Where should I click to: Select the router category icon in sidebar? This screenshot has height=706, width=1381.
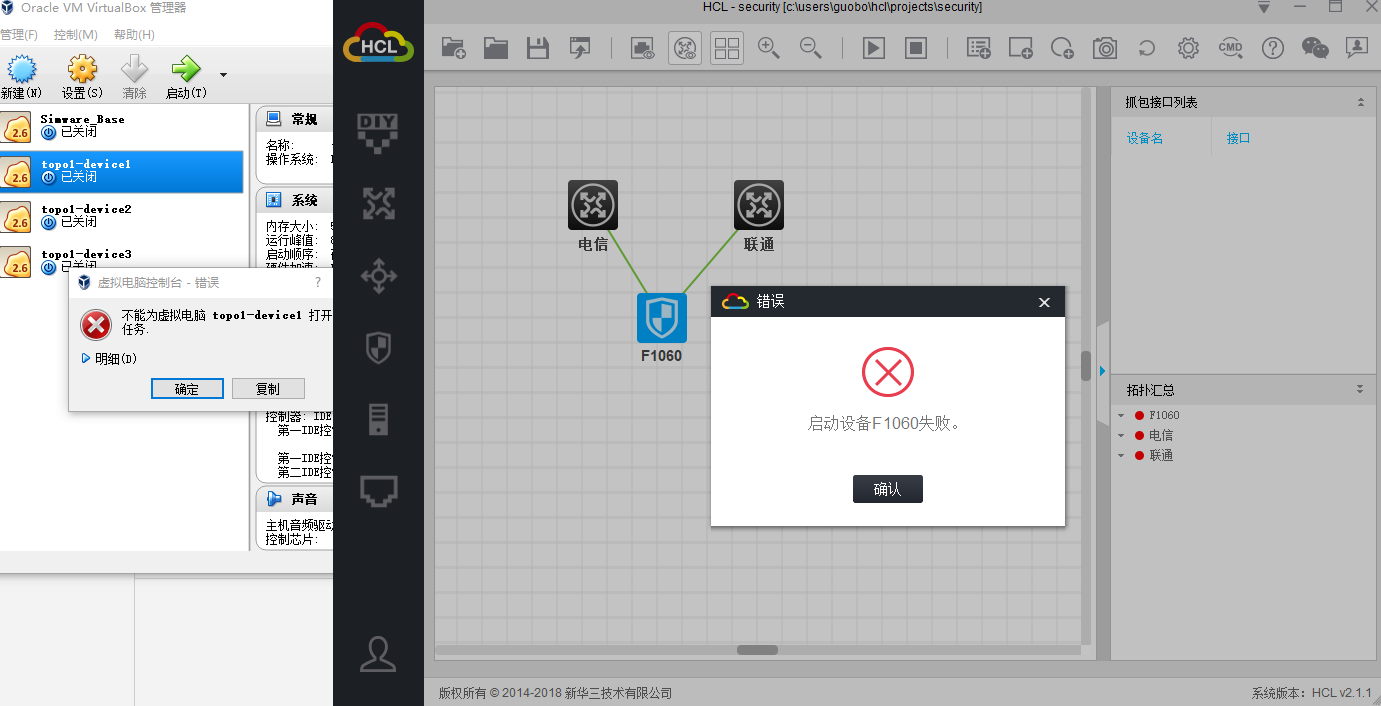click(x=378, y=203)
